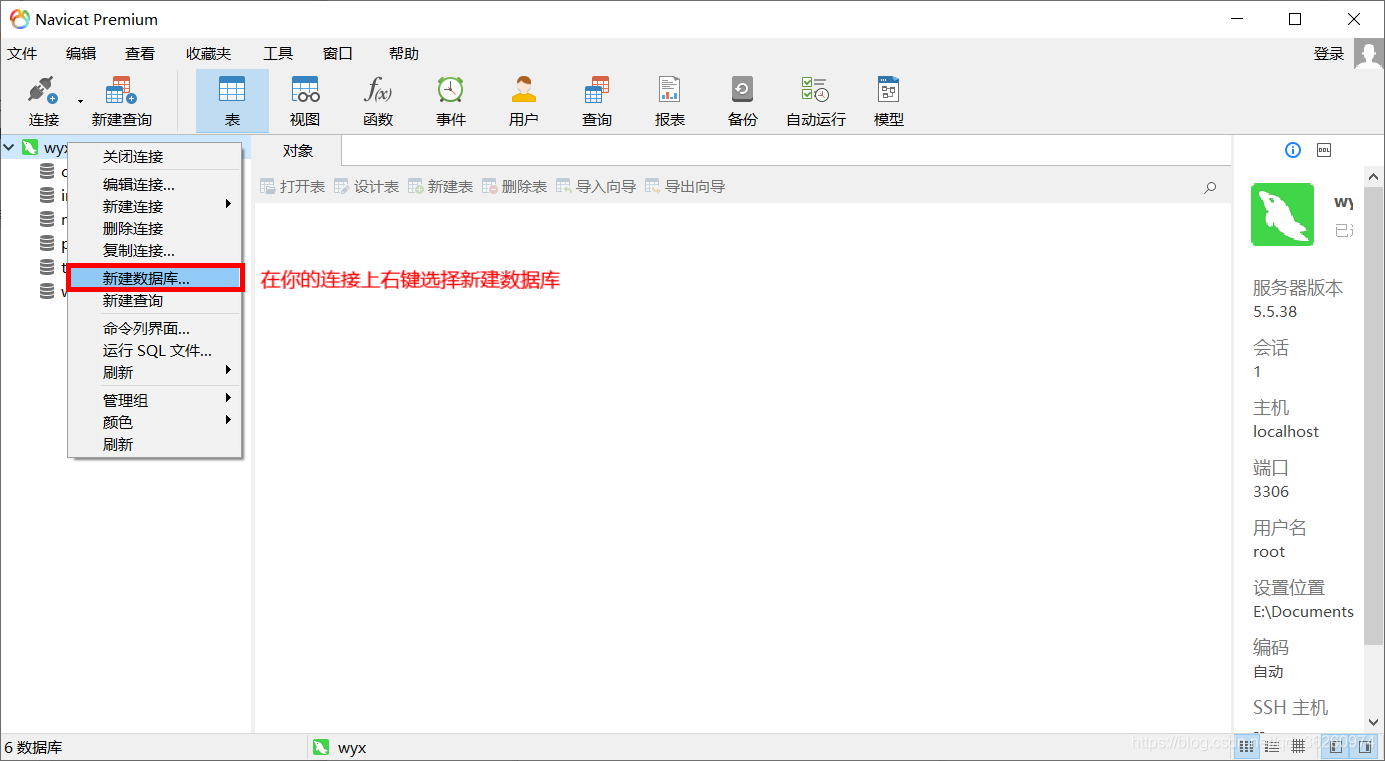Expand the 新建连接 submenu in the context menu
This screenshot has height=761, width=1385.
click(x=228, y=204)
